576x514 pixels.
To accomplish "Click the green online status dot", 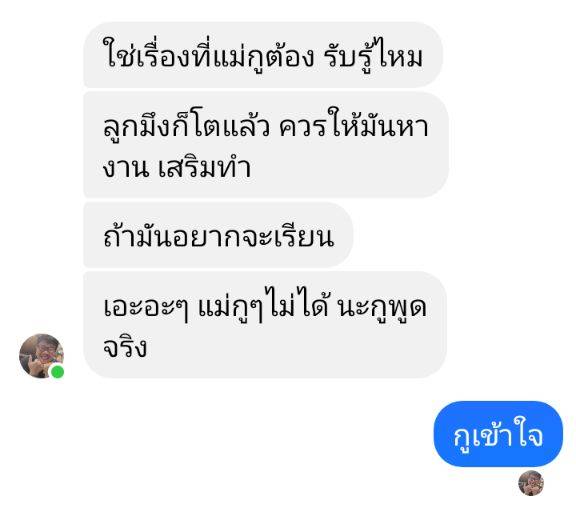I will pos(57,372).
